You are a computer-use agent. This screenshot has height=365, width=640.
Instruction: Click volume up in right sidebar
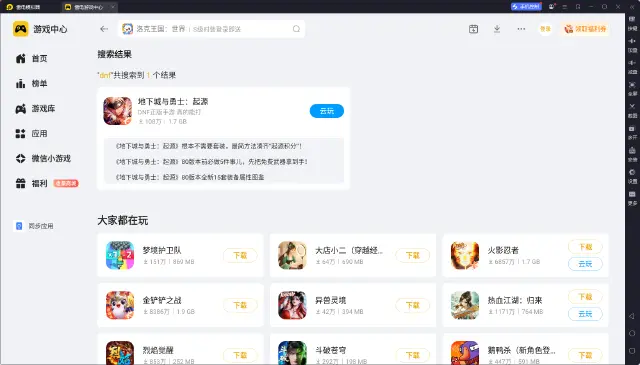[632, 44]
